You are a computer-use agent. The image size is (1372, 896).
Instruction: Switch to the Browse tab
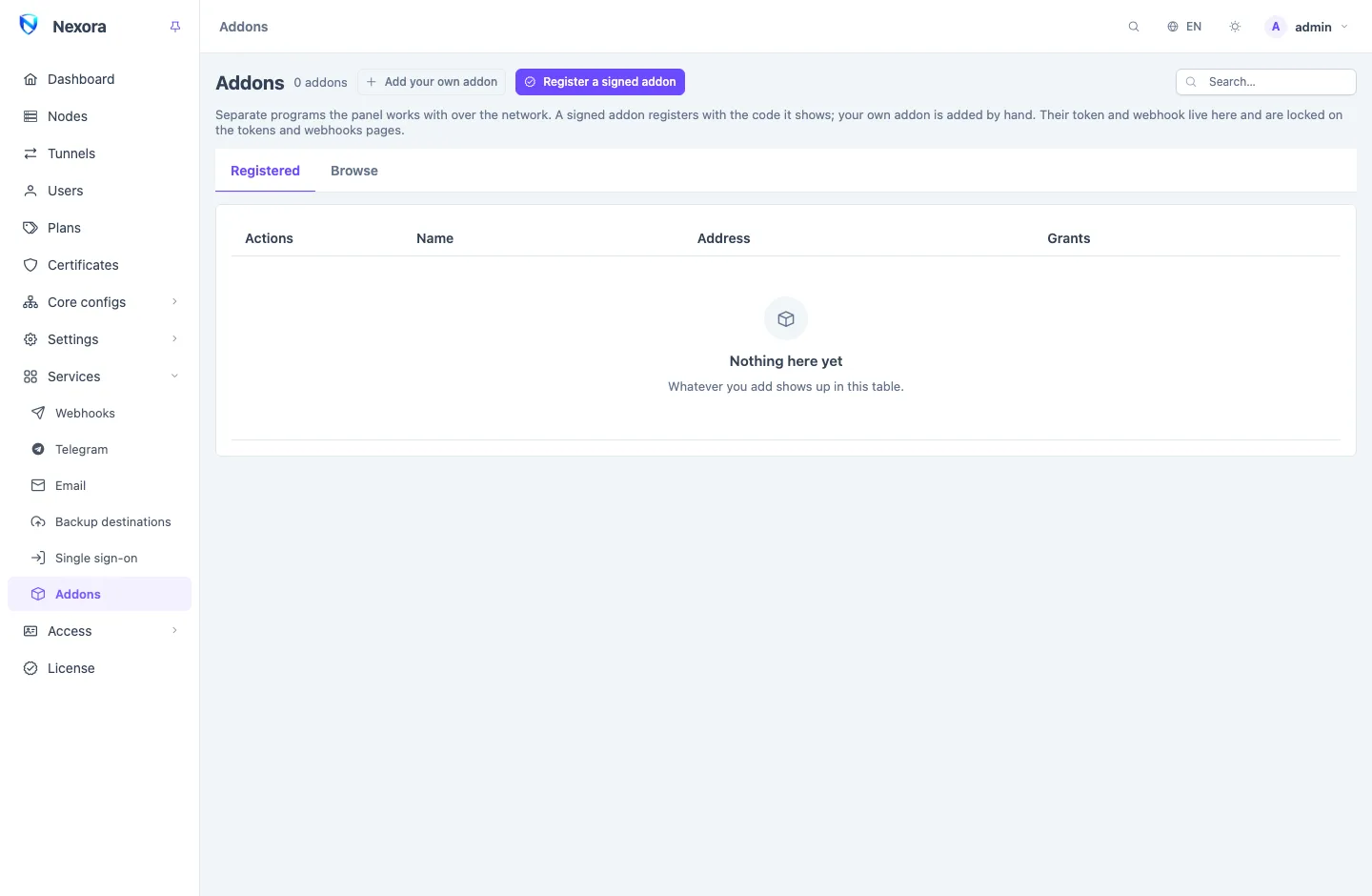pyautogui.click(x=354, y=171)
